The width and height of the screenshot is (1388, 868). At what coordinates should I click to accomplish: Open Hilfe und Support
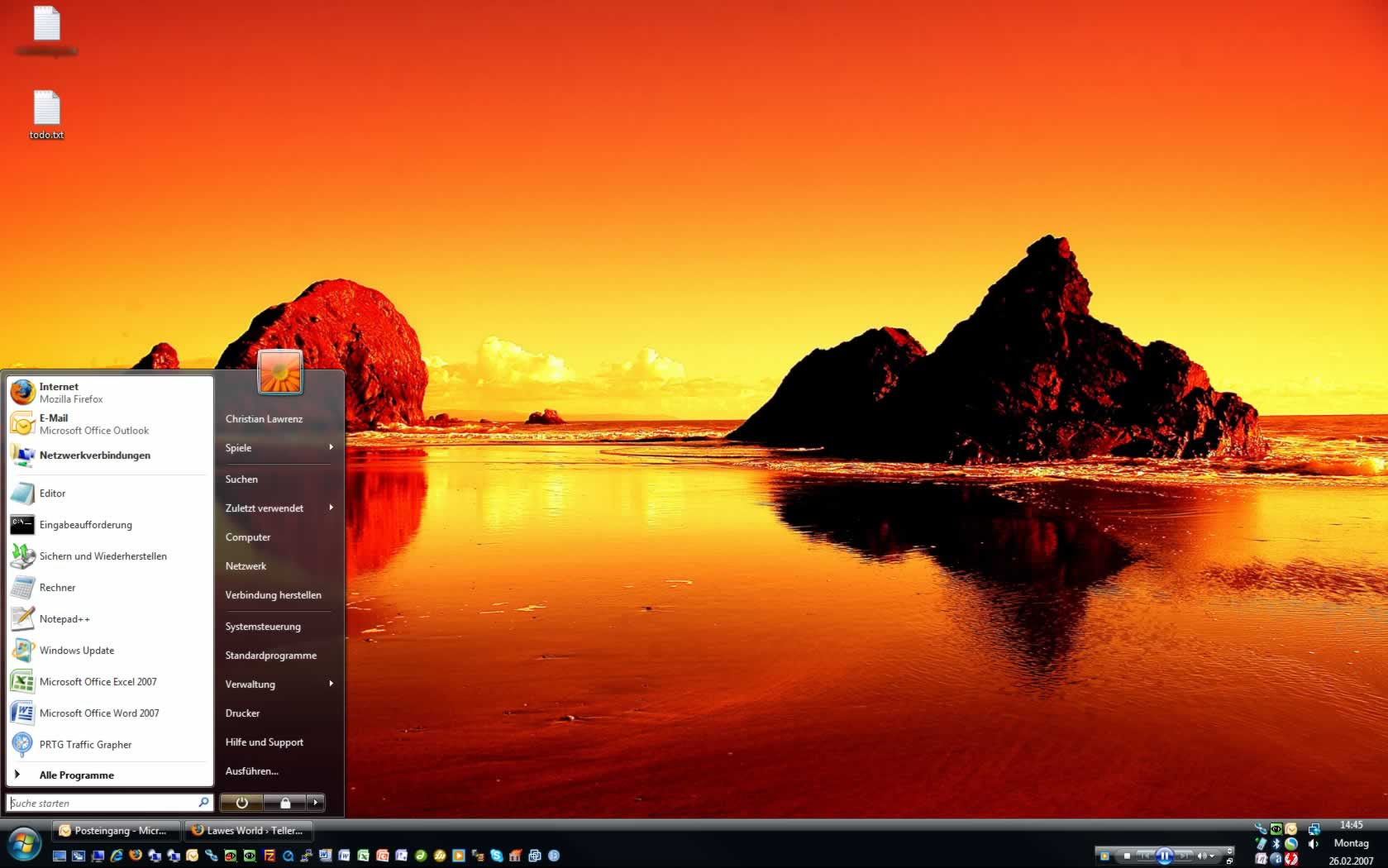264,742
